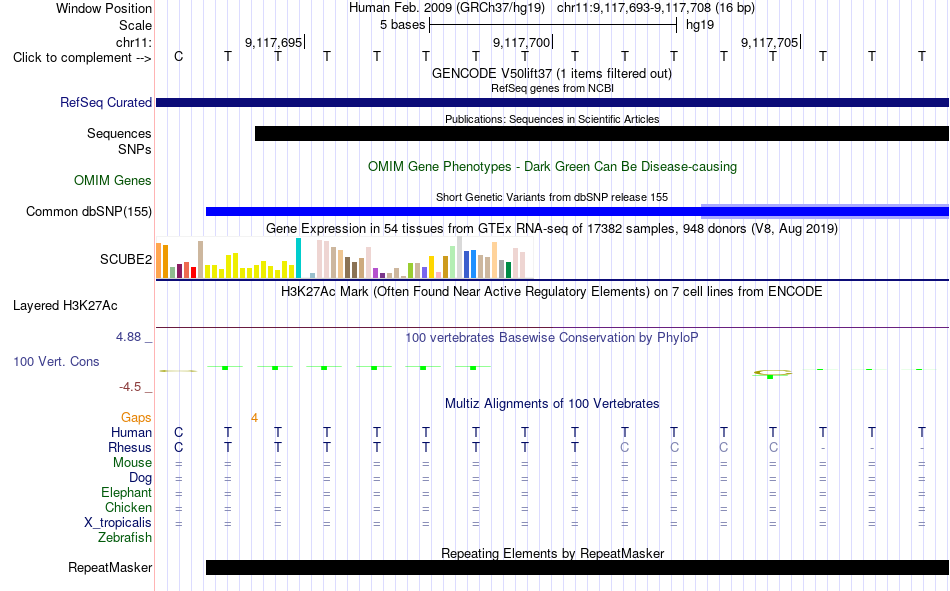Click the OMIM Gene Phenotypes green title
Screen dimensions: 950x591
point(552,166)
